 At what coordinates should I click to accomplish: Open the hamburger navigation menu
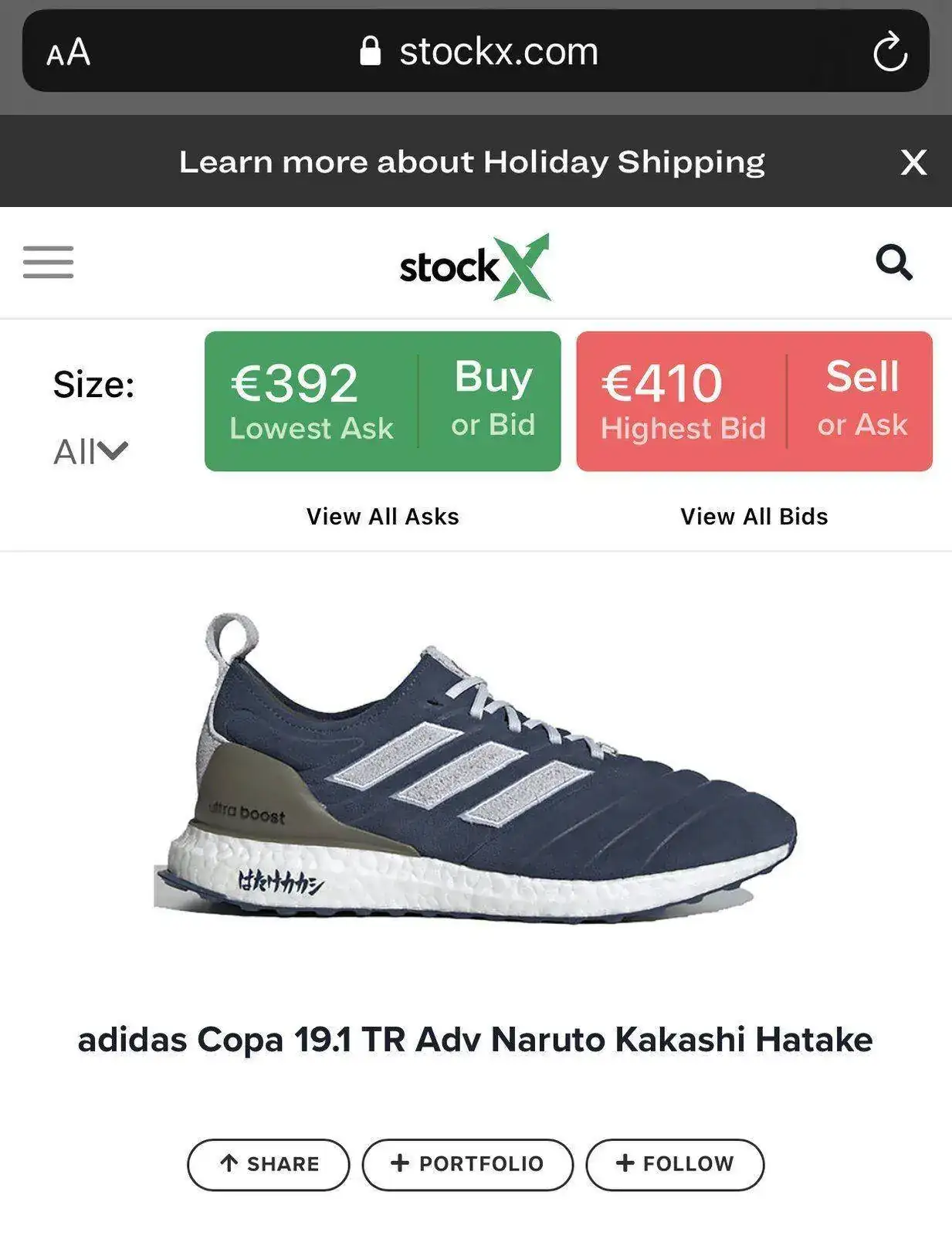[x=48, y=262]
